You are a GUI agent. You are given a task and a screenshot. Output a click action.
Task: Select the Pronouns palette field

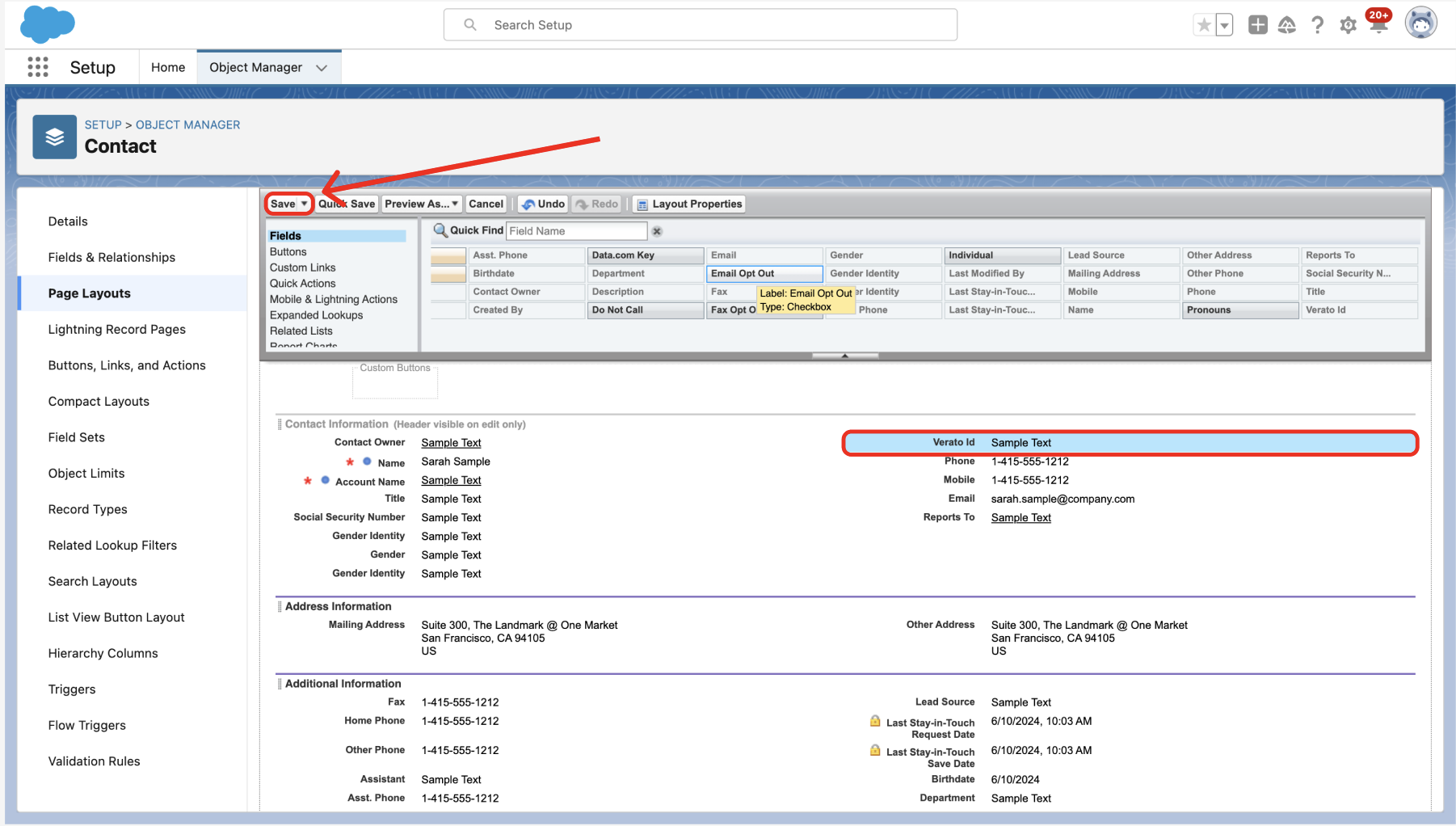tap(1240, 310)
